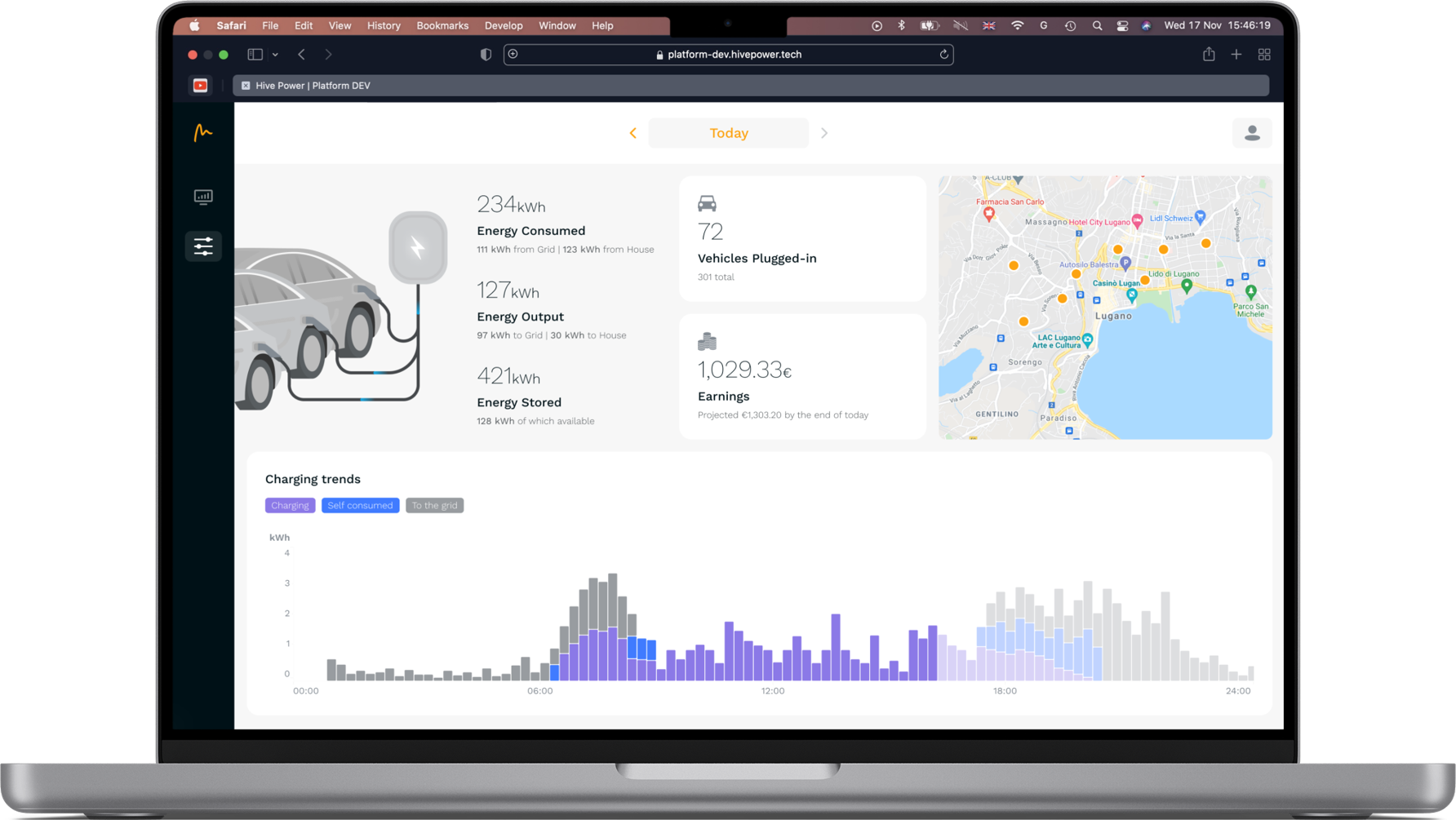The width and height of the screenshot is (1456, 820).
Task: Click the Casinò Lugano map pin
Action: click(1132, 295)
